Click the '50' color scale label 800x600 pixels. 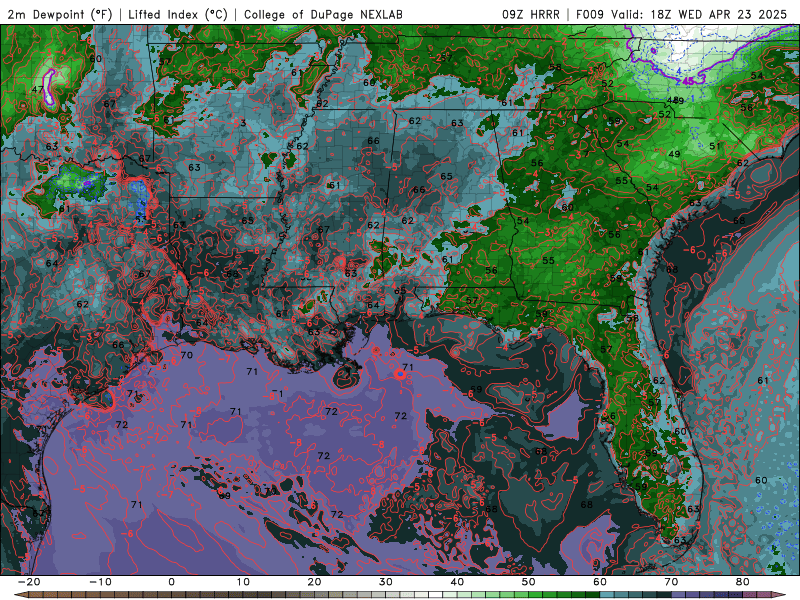tap(529, 582)
